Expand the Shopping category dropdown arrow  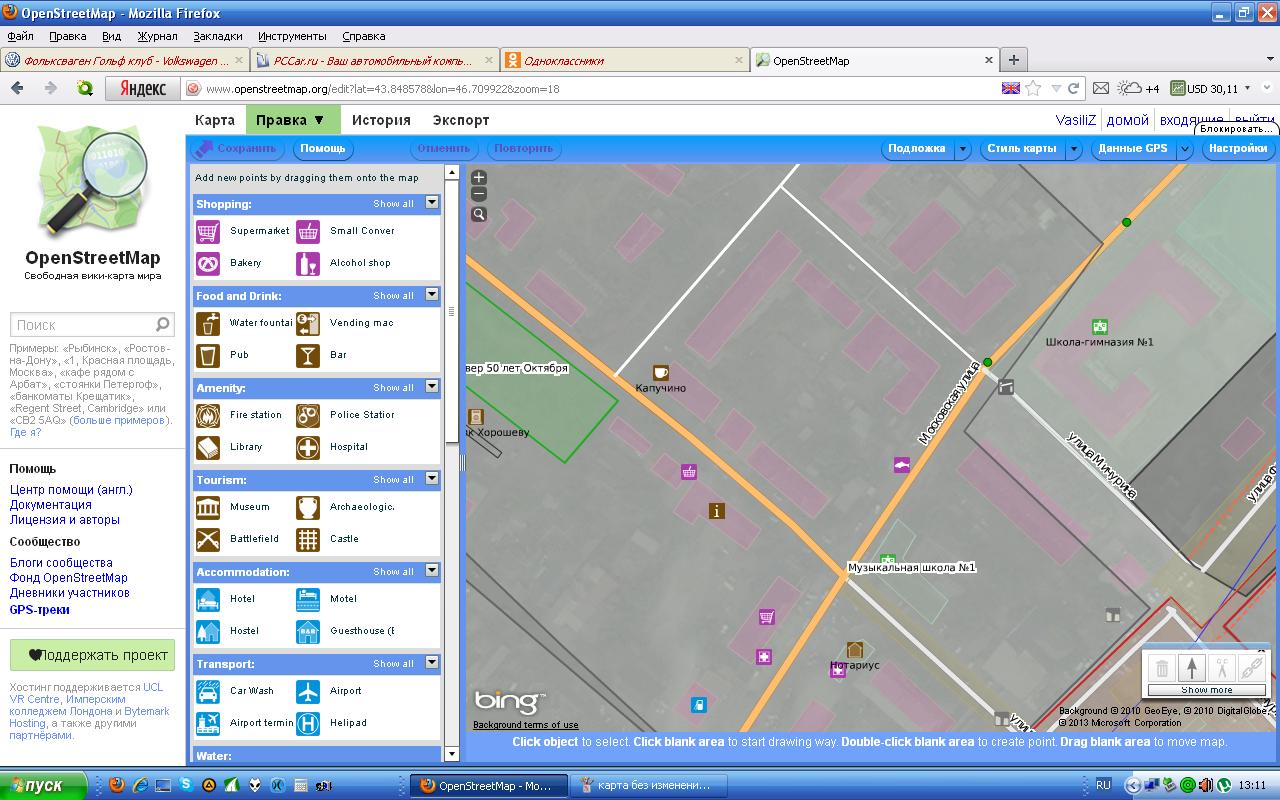pos(432,203)
